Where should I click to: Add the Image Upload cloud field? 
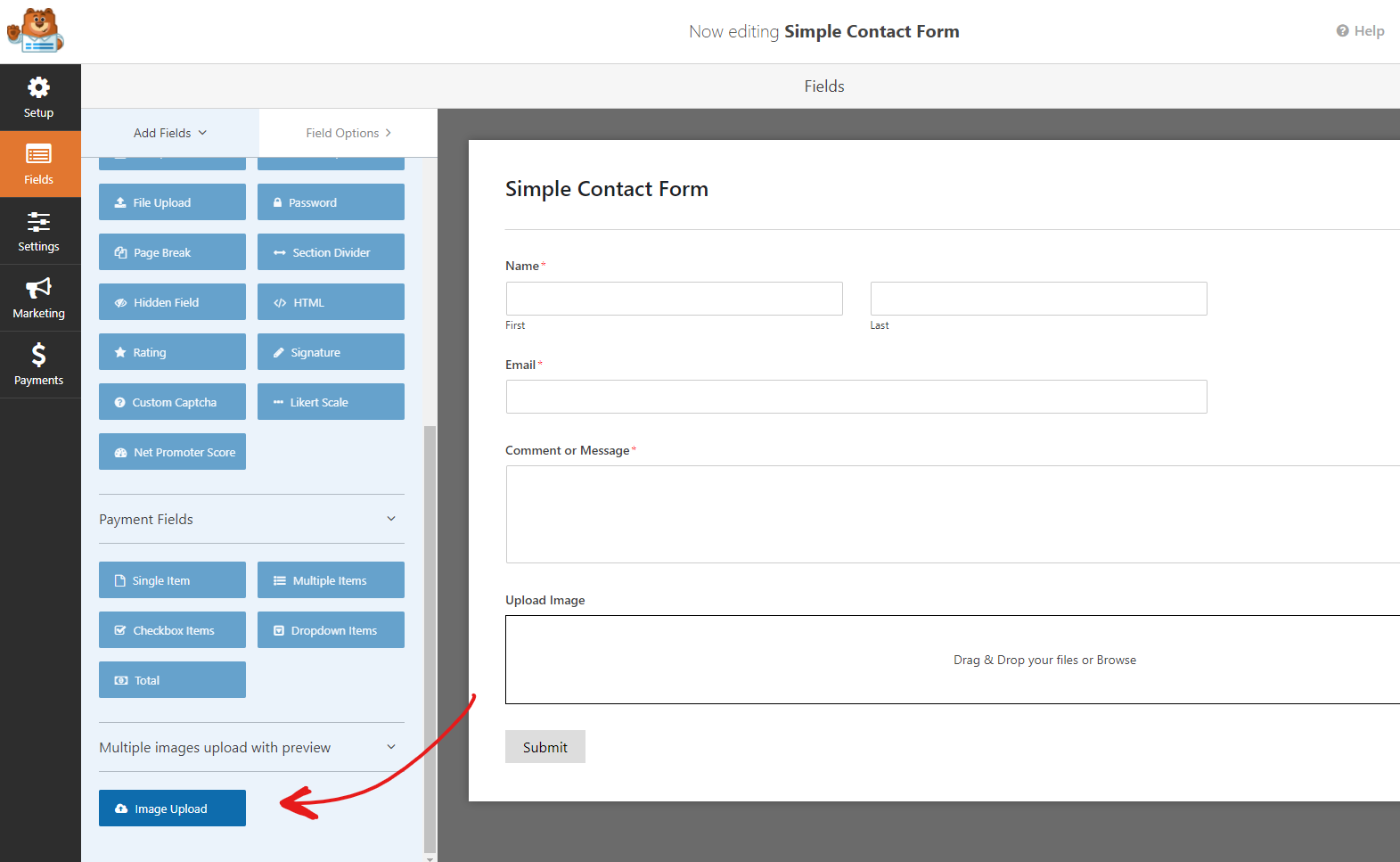tap(172, 809)
